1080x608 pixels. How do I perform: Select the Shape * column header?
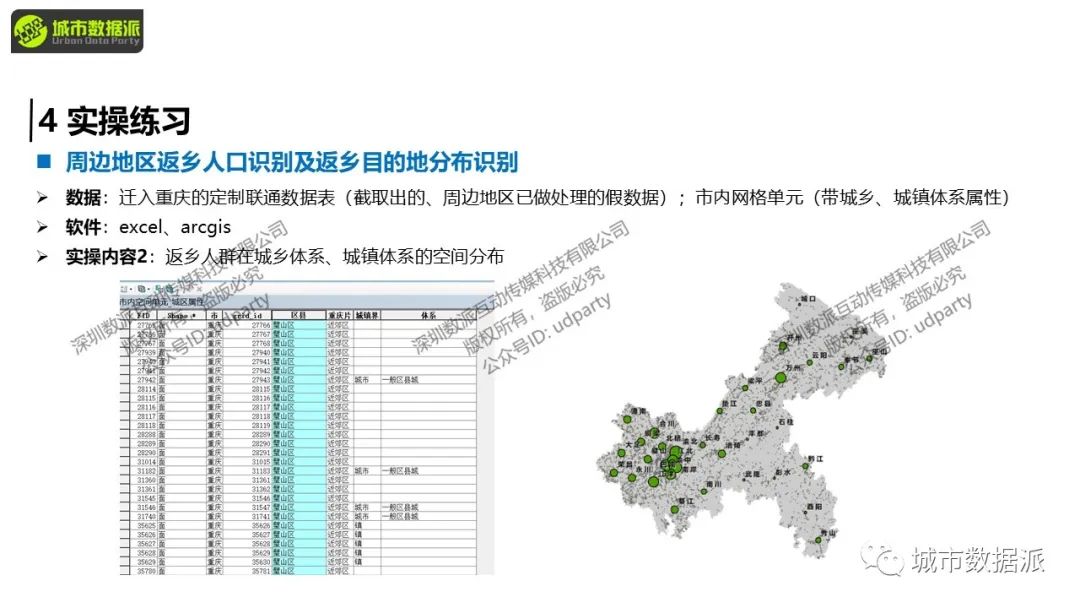(x=182, y=315)
